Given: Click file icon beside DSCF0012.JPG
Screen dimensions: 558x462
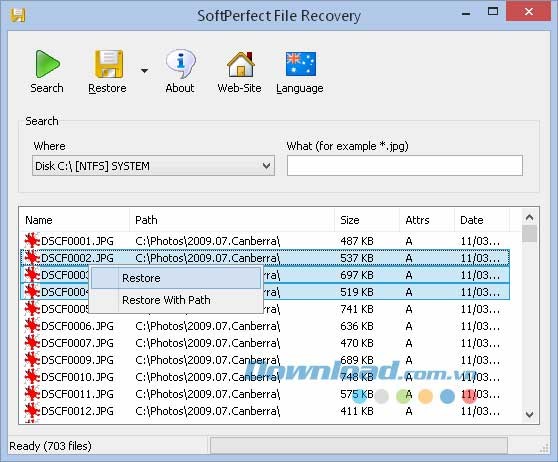Looking at the screenshot, I should [32, 411].
